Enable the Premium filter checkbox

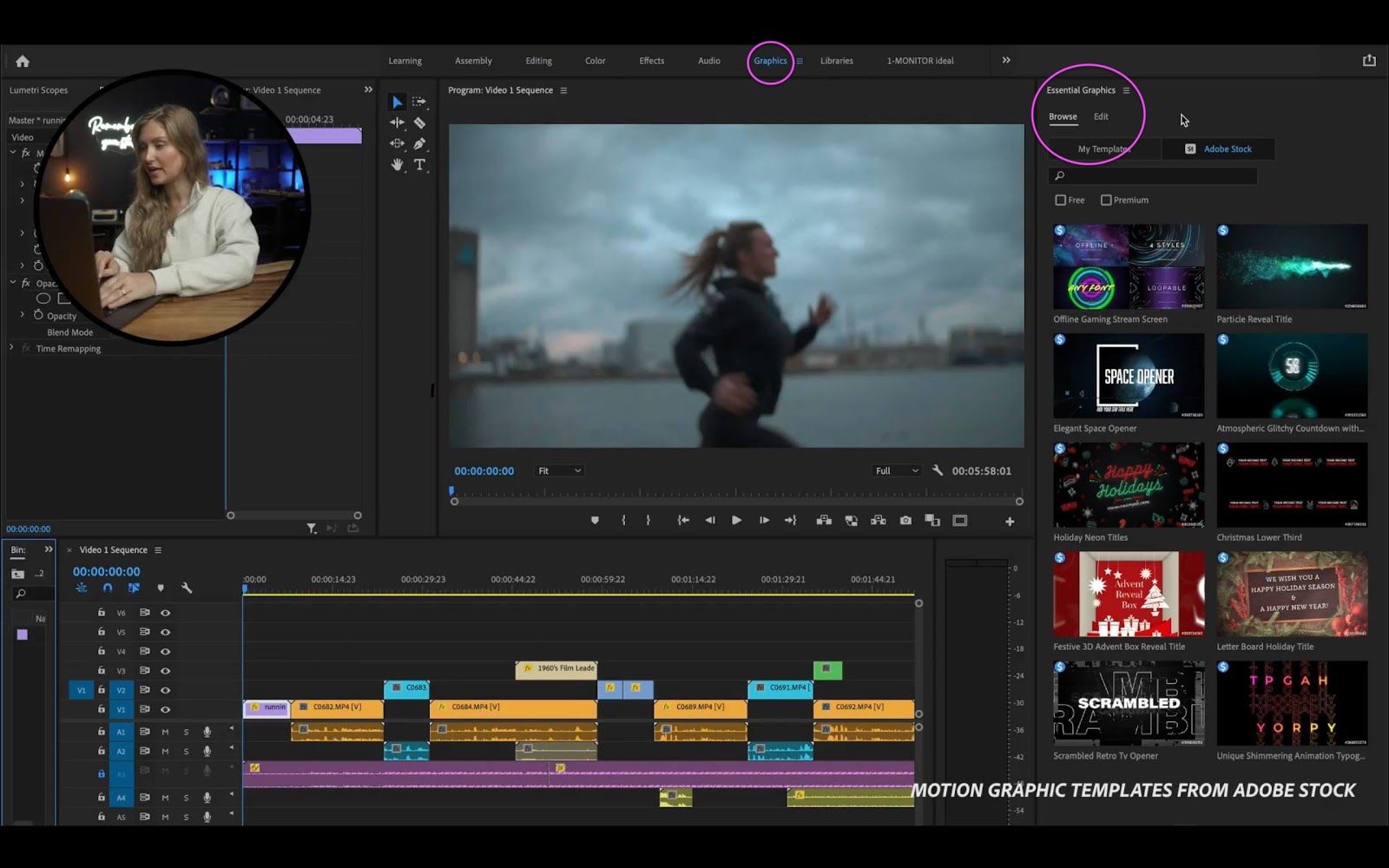[x=1106, y=201]
